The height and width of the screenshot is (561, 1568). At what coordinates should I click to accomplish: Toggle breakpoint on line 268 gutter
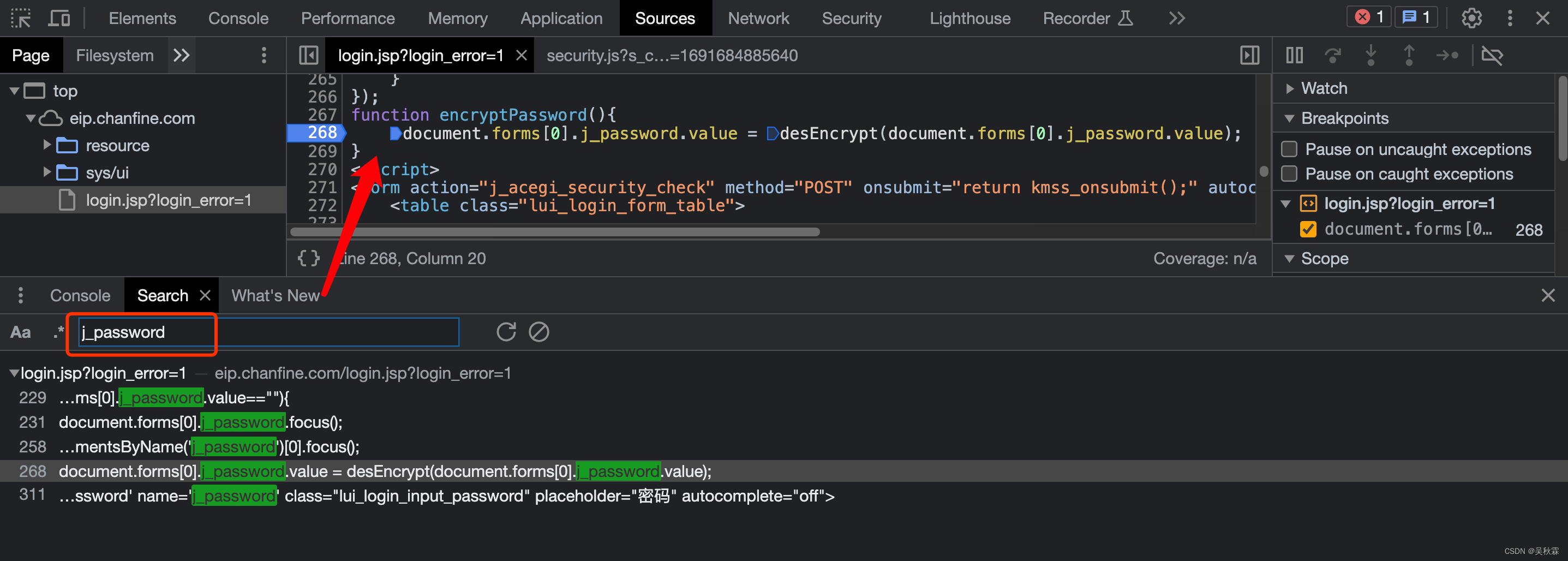click(x=316, y=132)
